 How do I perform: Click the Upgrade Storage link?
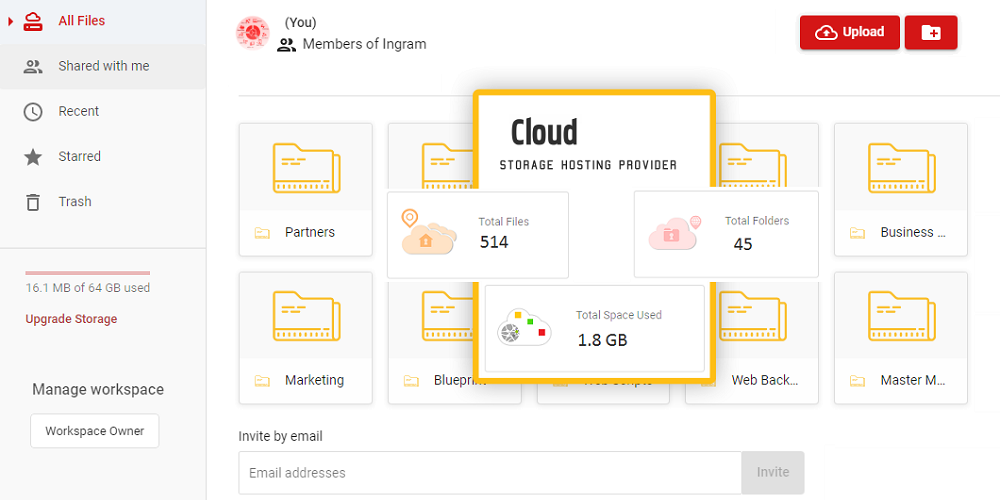71,319
